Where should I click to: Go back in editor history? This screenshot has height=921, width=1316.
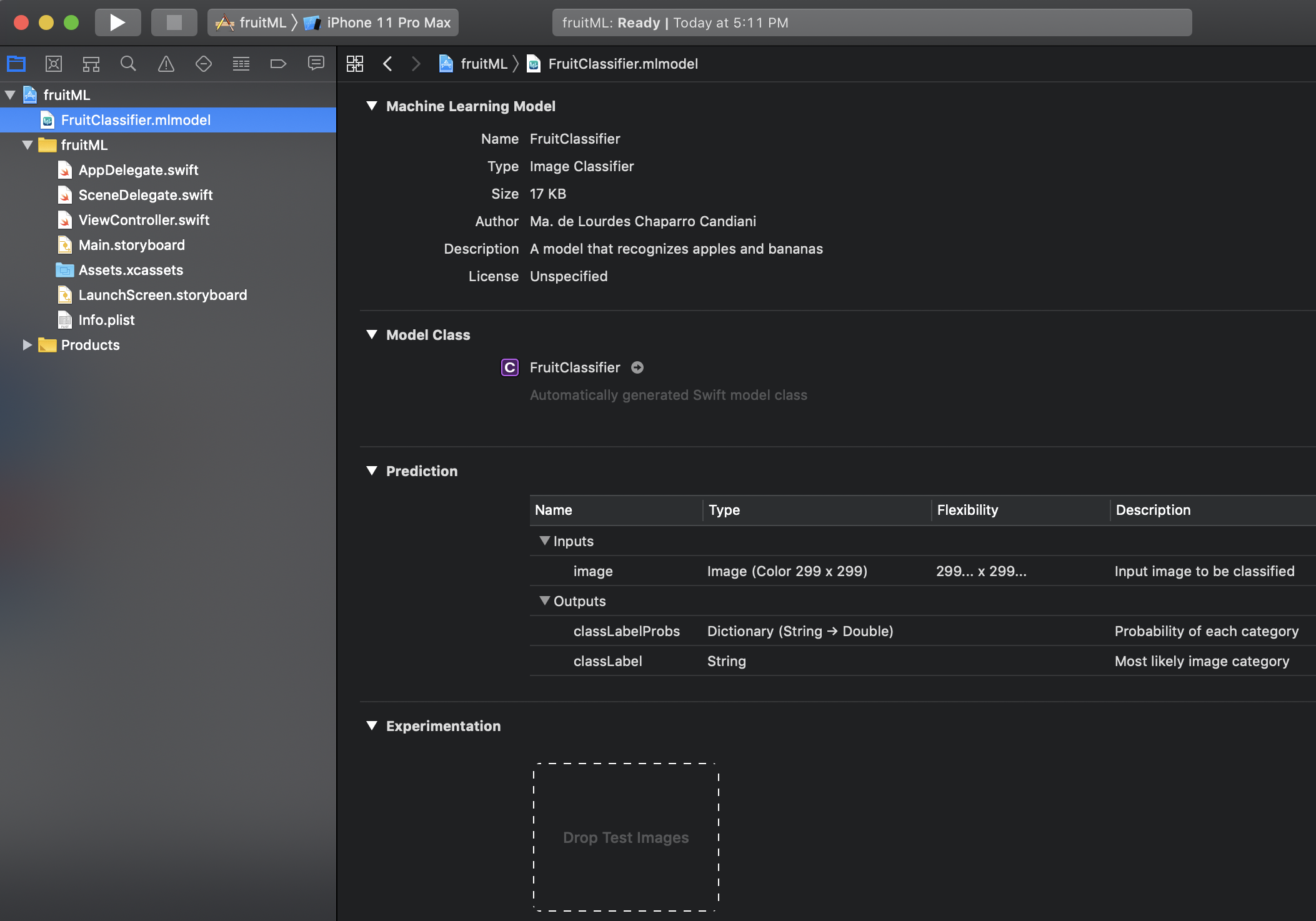387,64
